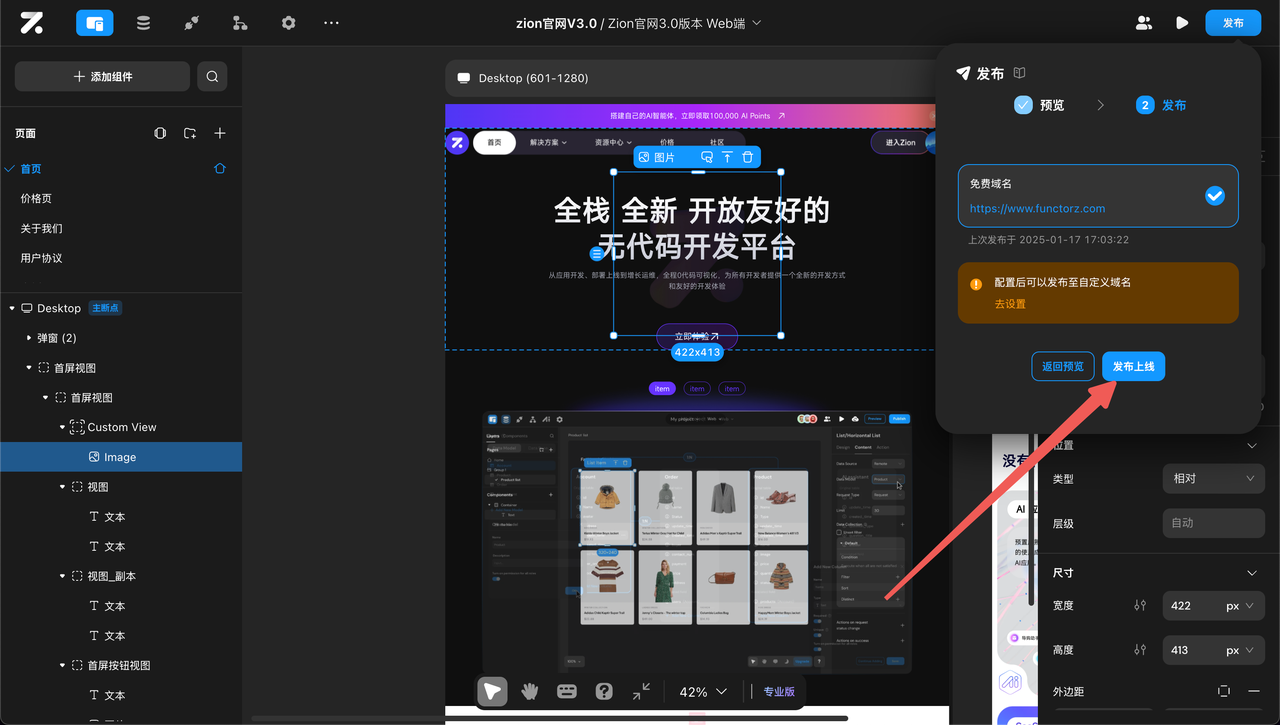Open the branch/workflow icon in top bar
The height and width of the screenshot is (725, 1280).
(240, 23)
